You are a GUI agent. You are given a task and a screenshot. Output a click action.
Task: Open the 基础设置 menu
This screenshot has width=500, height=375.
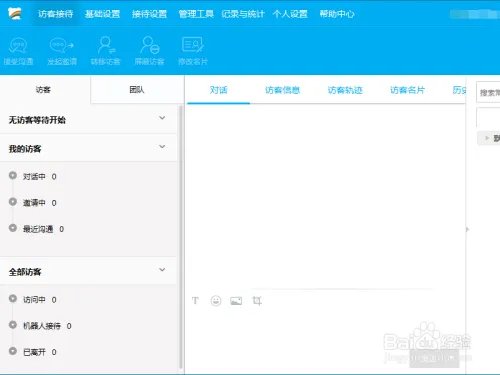click(102, 14)
